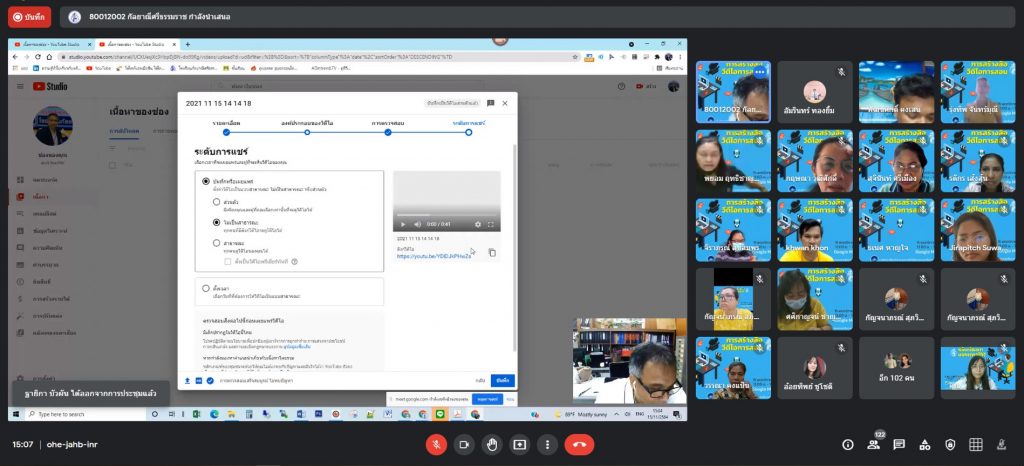Raise hand in the meeting
This screenshot has width=1024, height=466.
[x=492, y=444]
